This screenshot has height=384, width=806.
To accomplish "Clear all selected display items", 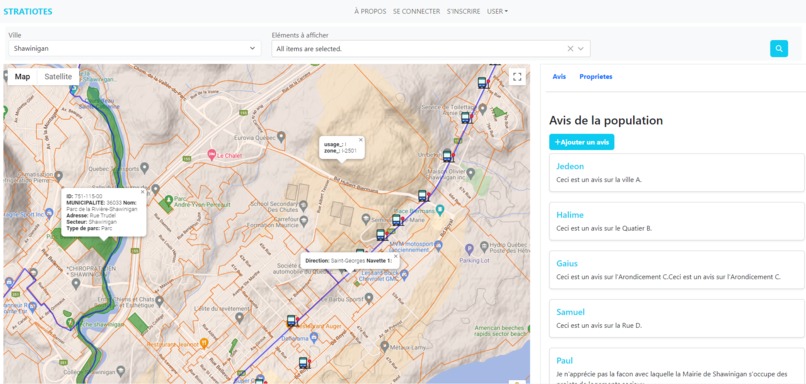I will tap(570, 48).
